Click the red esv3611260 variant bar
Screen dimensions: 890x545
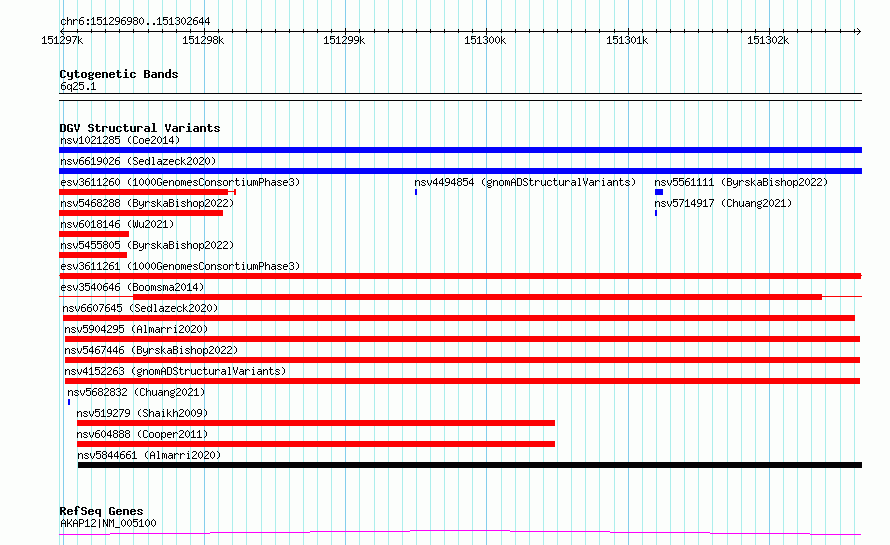pyautogui.click(x=148, y=192)
